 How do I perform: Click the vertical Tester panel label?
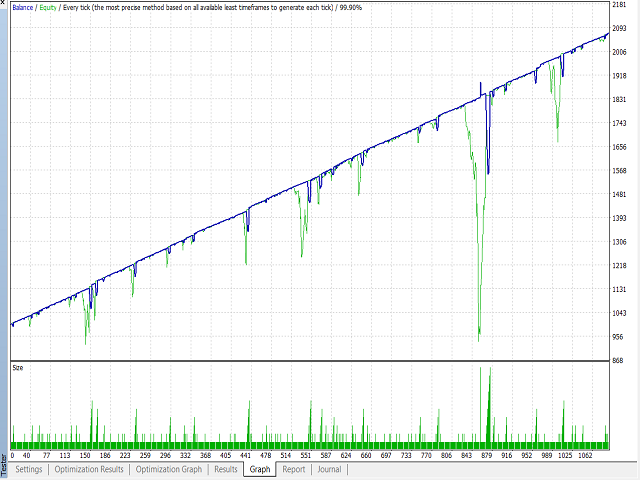(x=4, y=465)
